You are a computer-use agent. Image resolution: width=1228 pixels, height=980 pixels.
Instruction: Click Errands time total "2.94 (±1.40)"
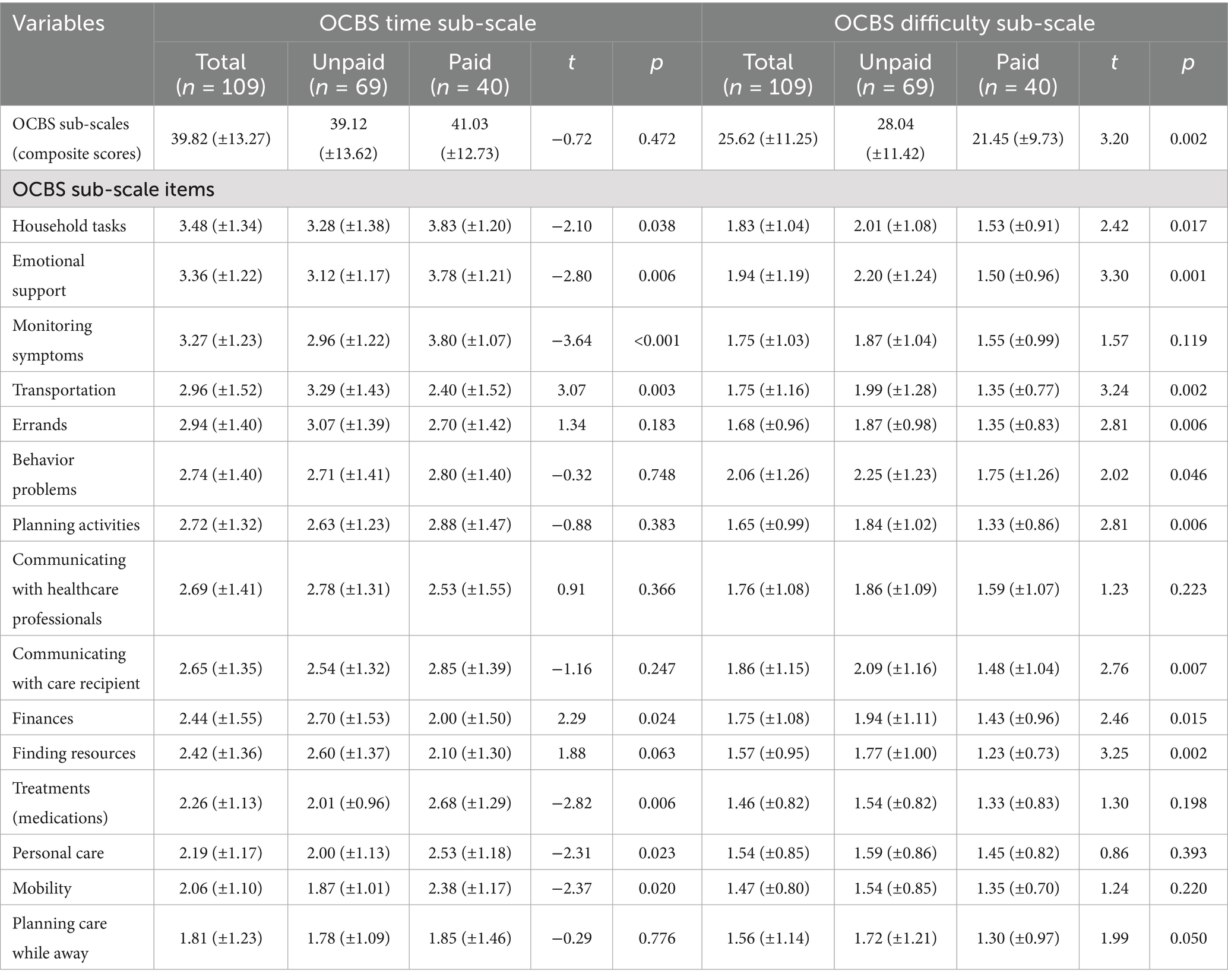click(221, 424)
